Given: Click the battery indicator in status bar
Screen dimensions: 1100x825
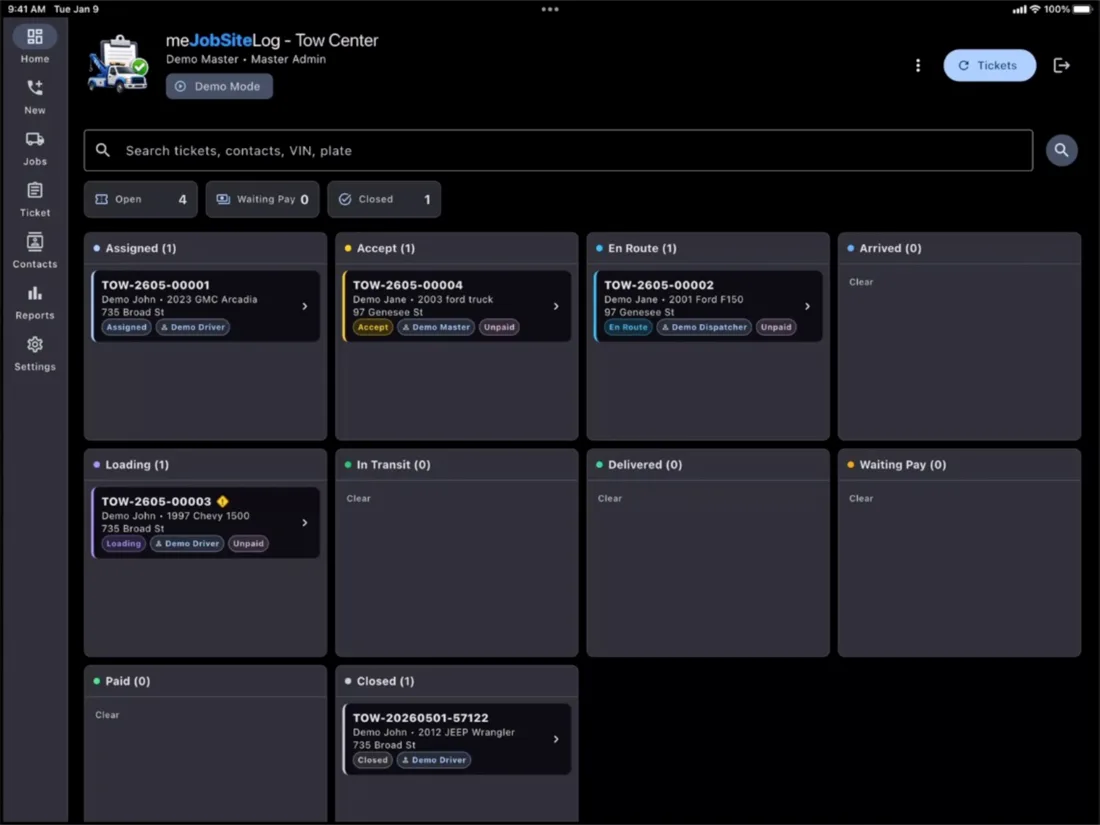Looking at the screenshot, I should (1082, 9).
